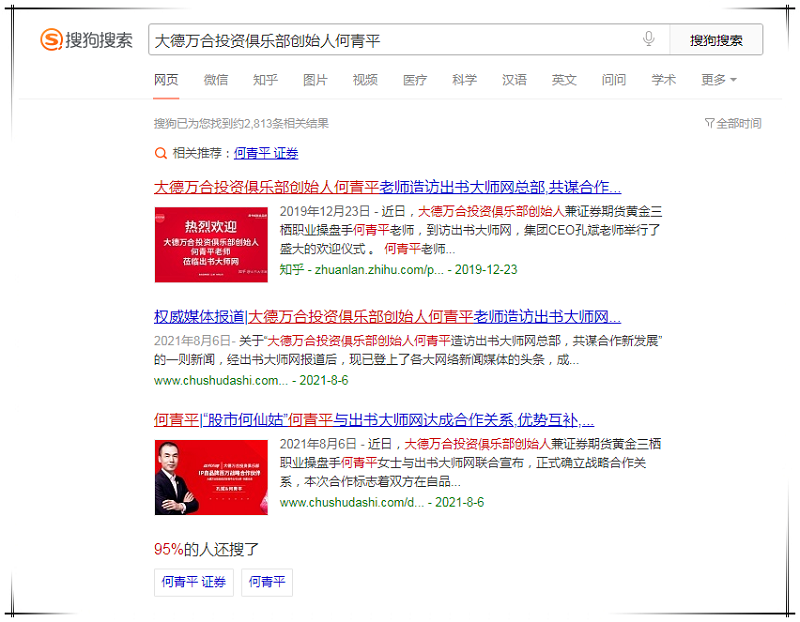Click the red 热烈欢迎 banner thumbnail
Image resolution: width=800 pixels, height=622 pixels.
point(211,244)
